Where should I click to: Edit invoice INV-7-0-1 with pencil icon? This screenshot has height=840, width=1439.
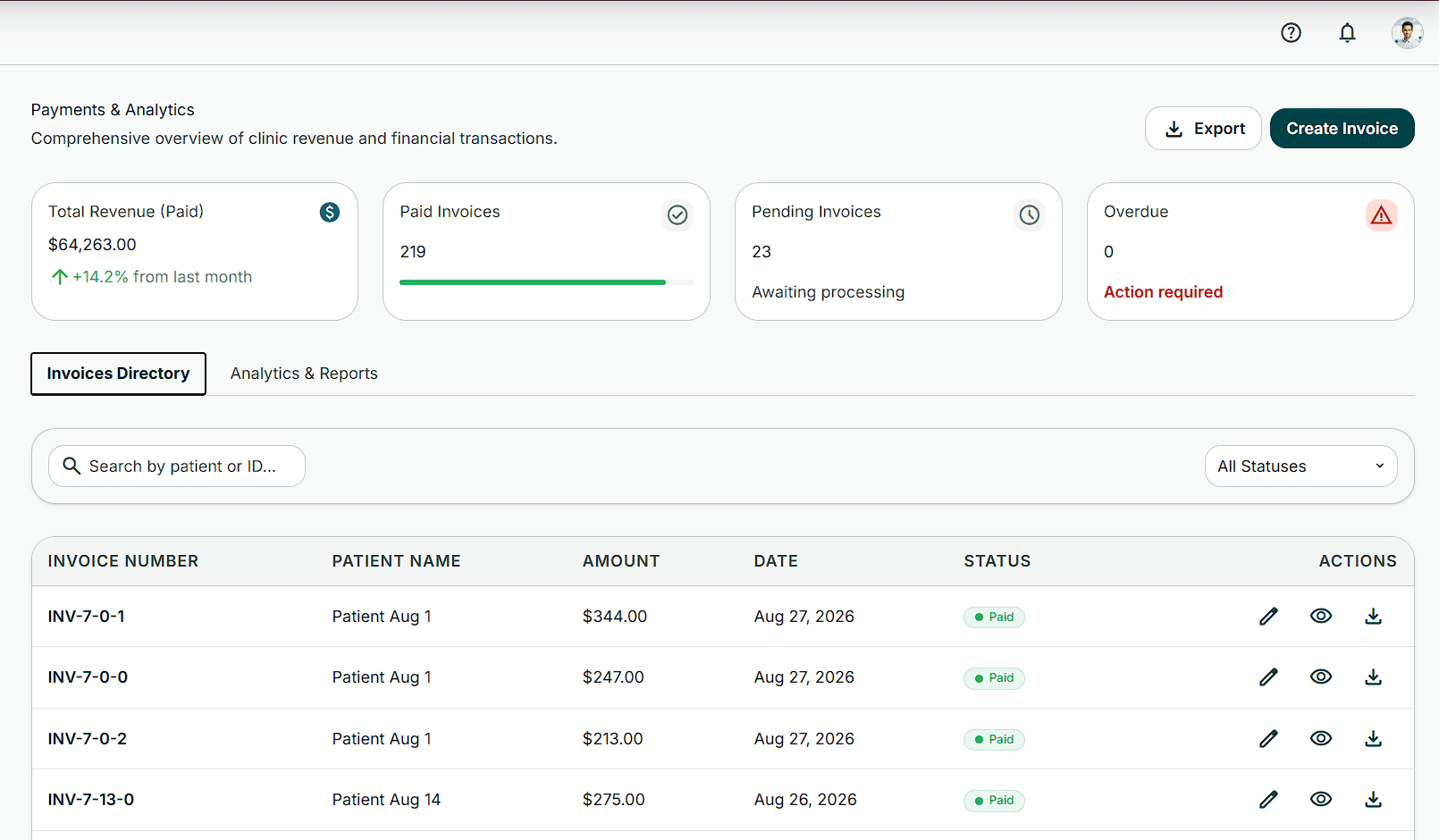click(1268, 617)
